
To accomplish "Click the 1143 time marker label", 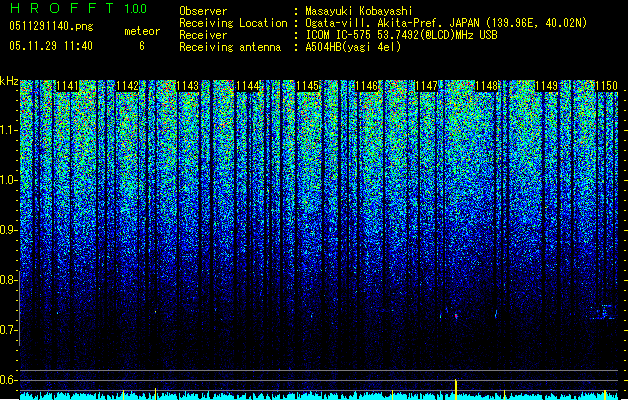I will click(x=187, y=86).
